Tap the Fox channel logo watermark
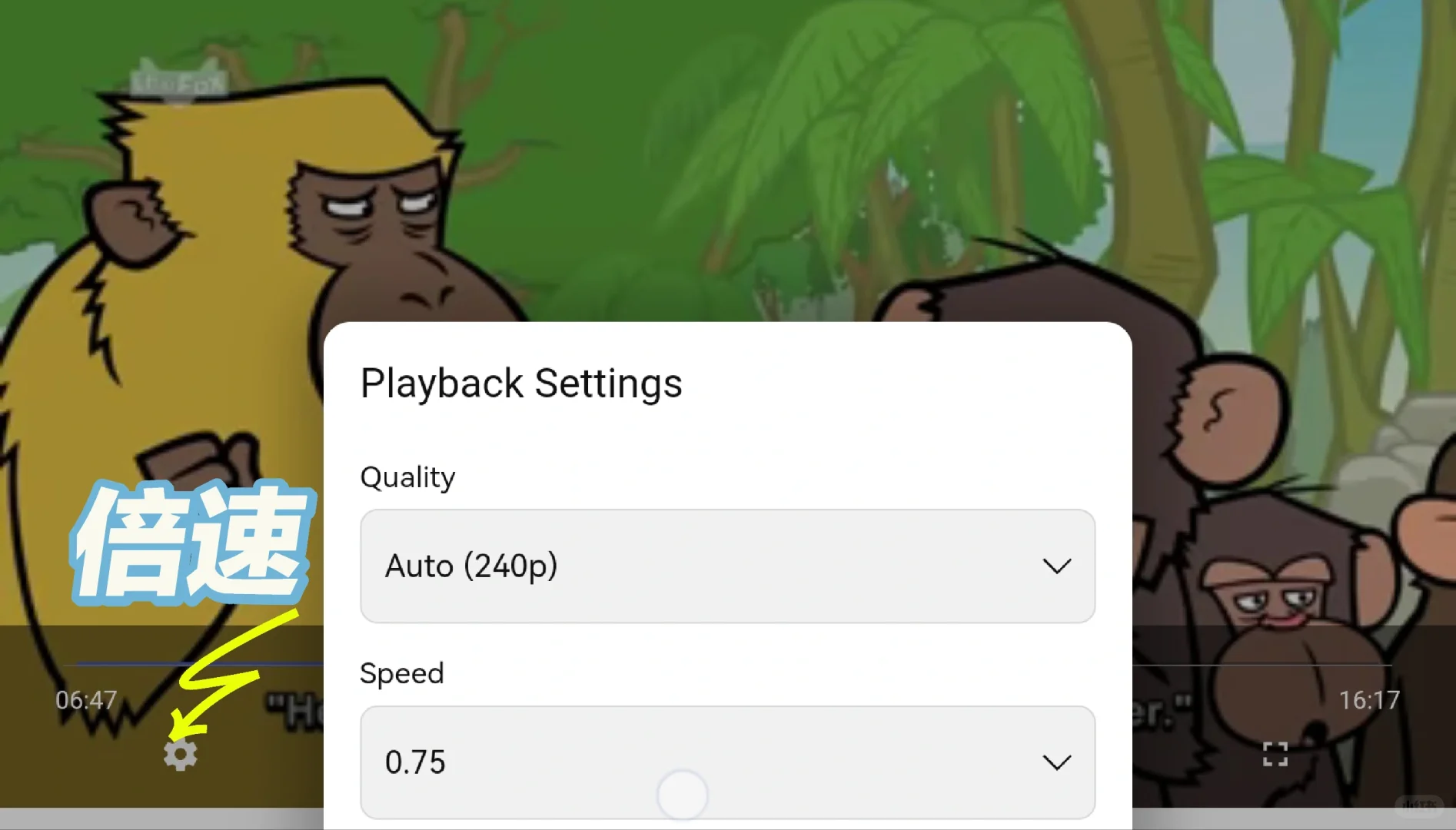 pos(180,81)
